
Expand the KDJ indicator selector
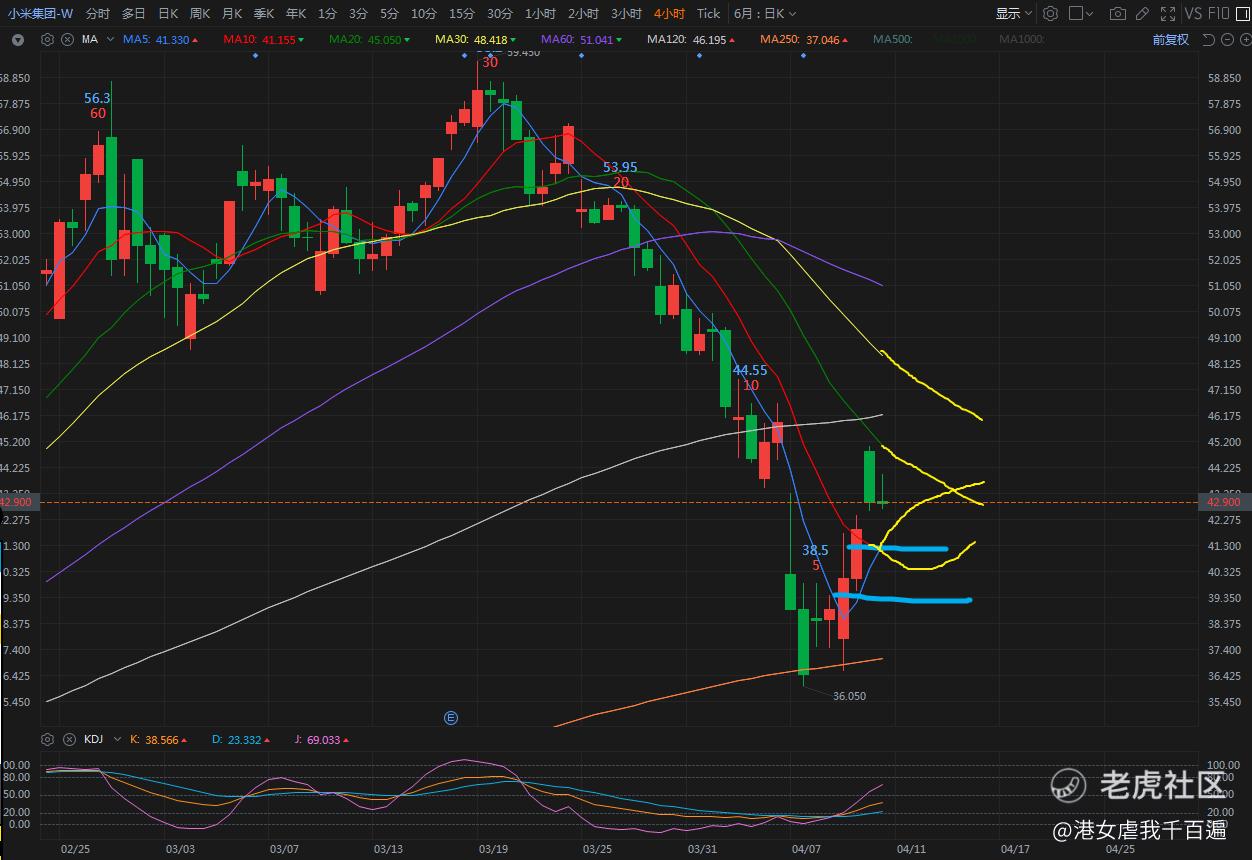(117, 739)
